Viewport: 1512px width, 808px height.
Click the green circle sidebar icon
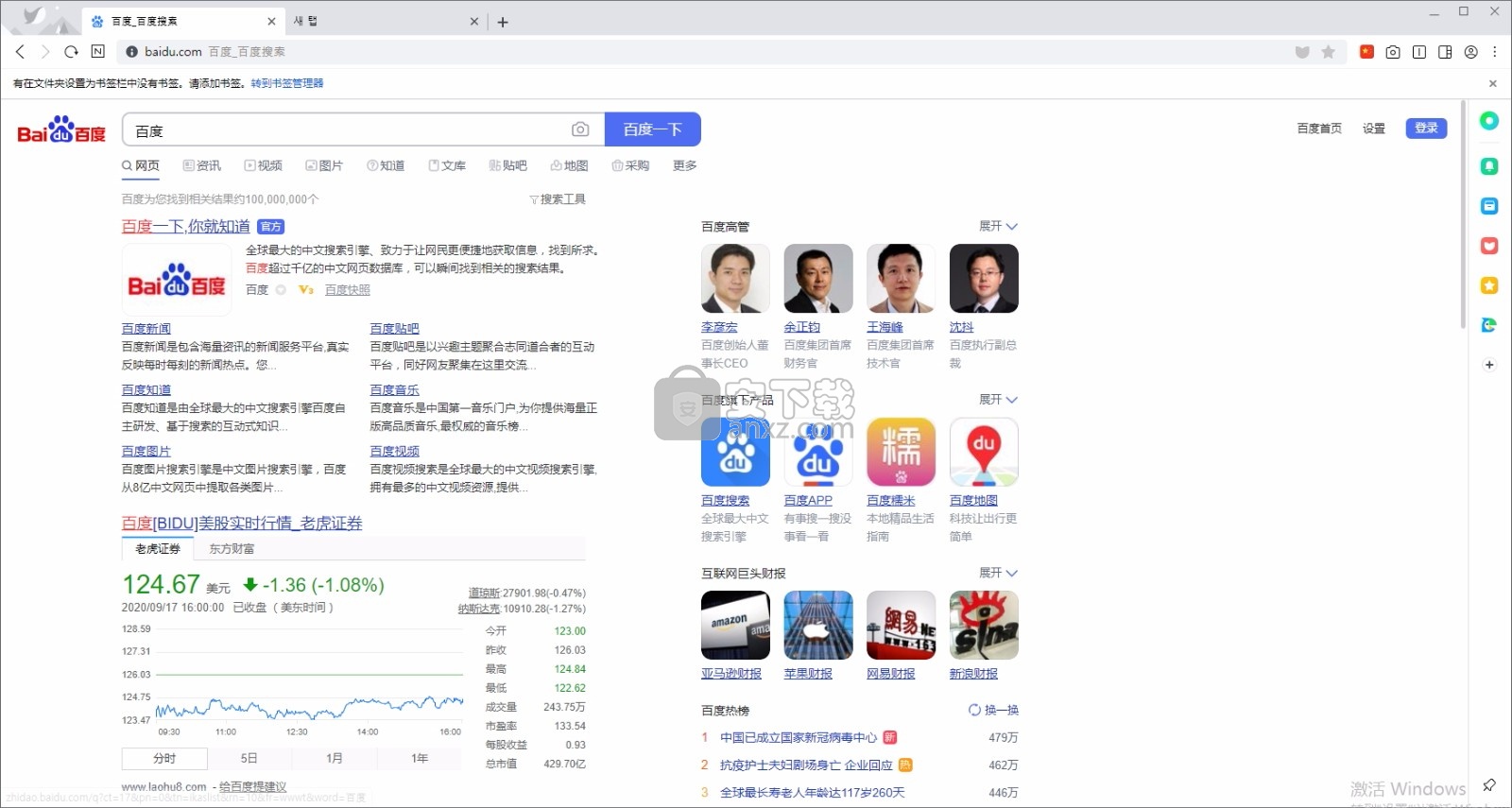(x=1489, y=121)
